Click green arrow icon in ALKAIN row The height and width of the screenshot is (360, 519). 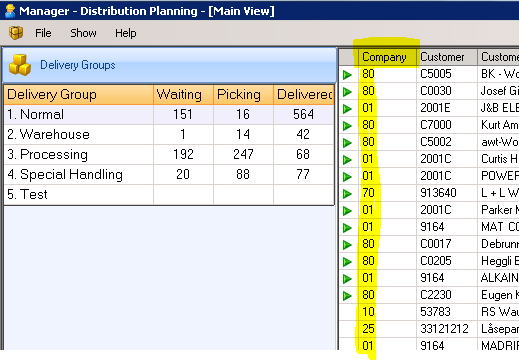[347, 278]
